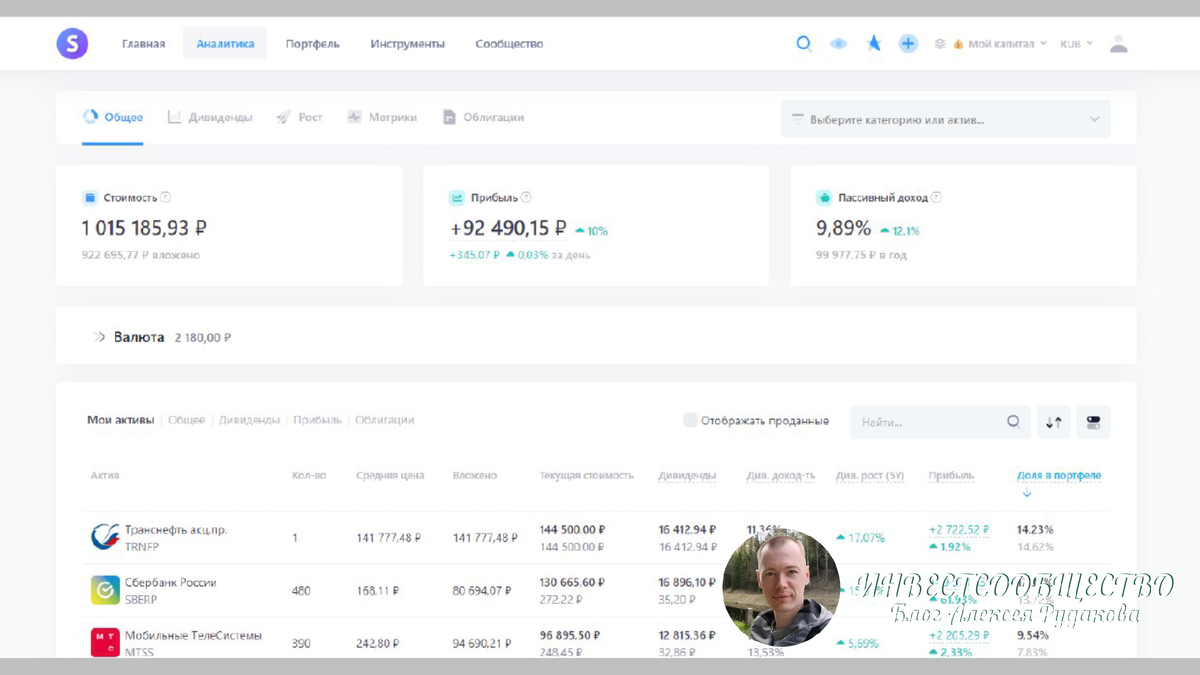This screenshot has width=1200, height=675.
Task: Click Средняя цена column header
Action: [x=390, y=475]
